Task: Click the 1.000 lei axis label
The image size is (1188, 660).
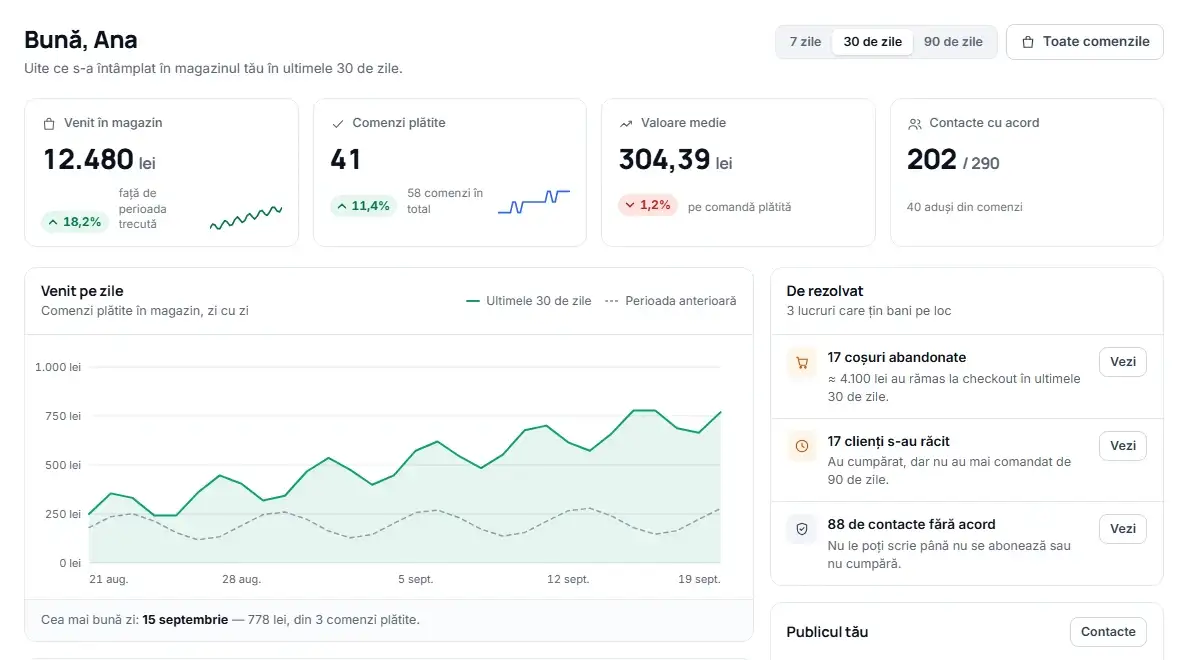Action: point(58,368)
